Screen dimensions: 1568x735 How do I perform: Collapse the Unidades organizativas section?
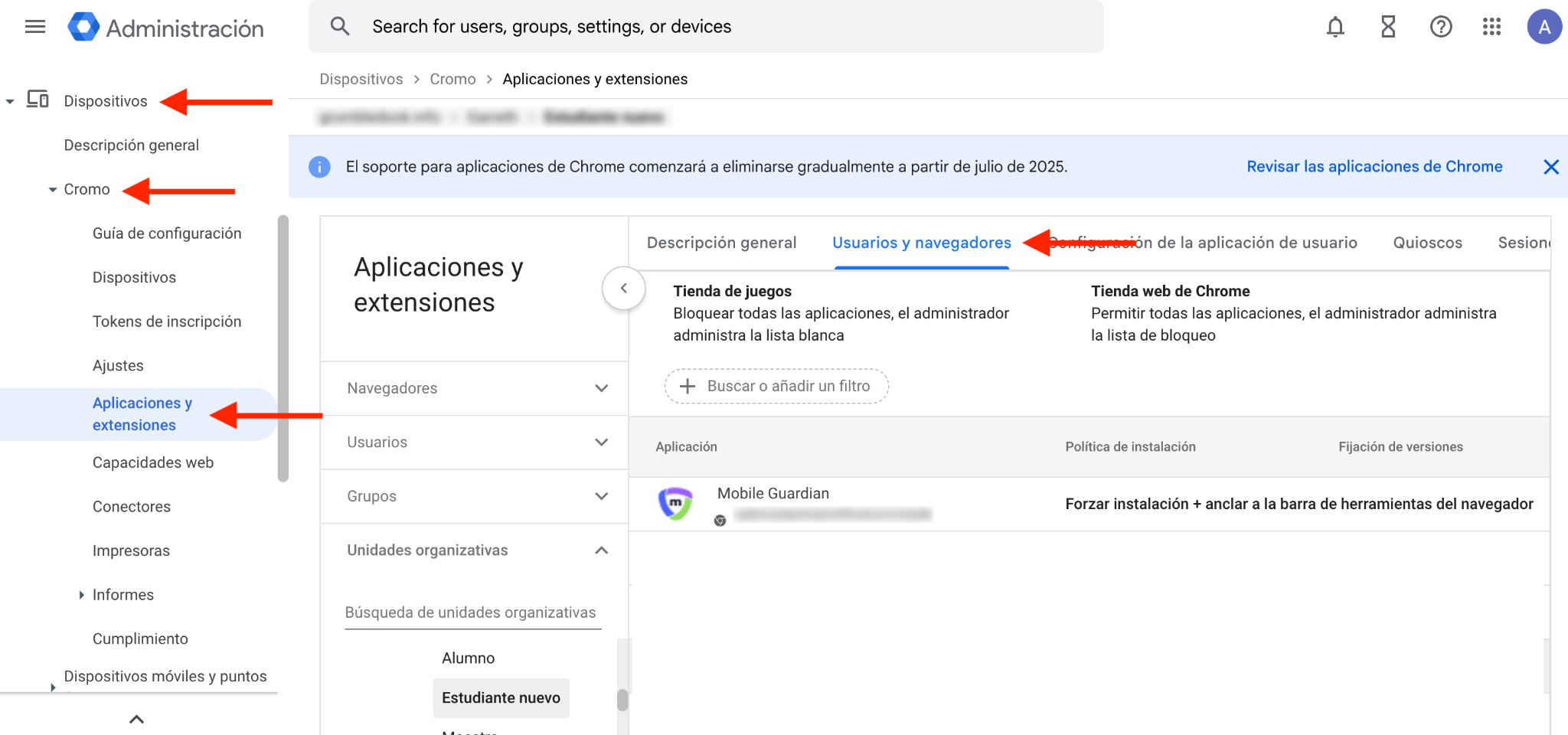coord(601,550)
